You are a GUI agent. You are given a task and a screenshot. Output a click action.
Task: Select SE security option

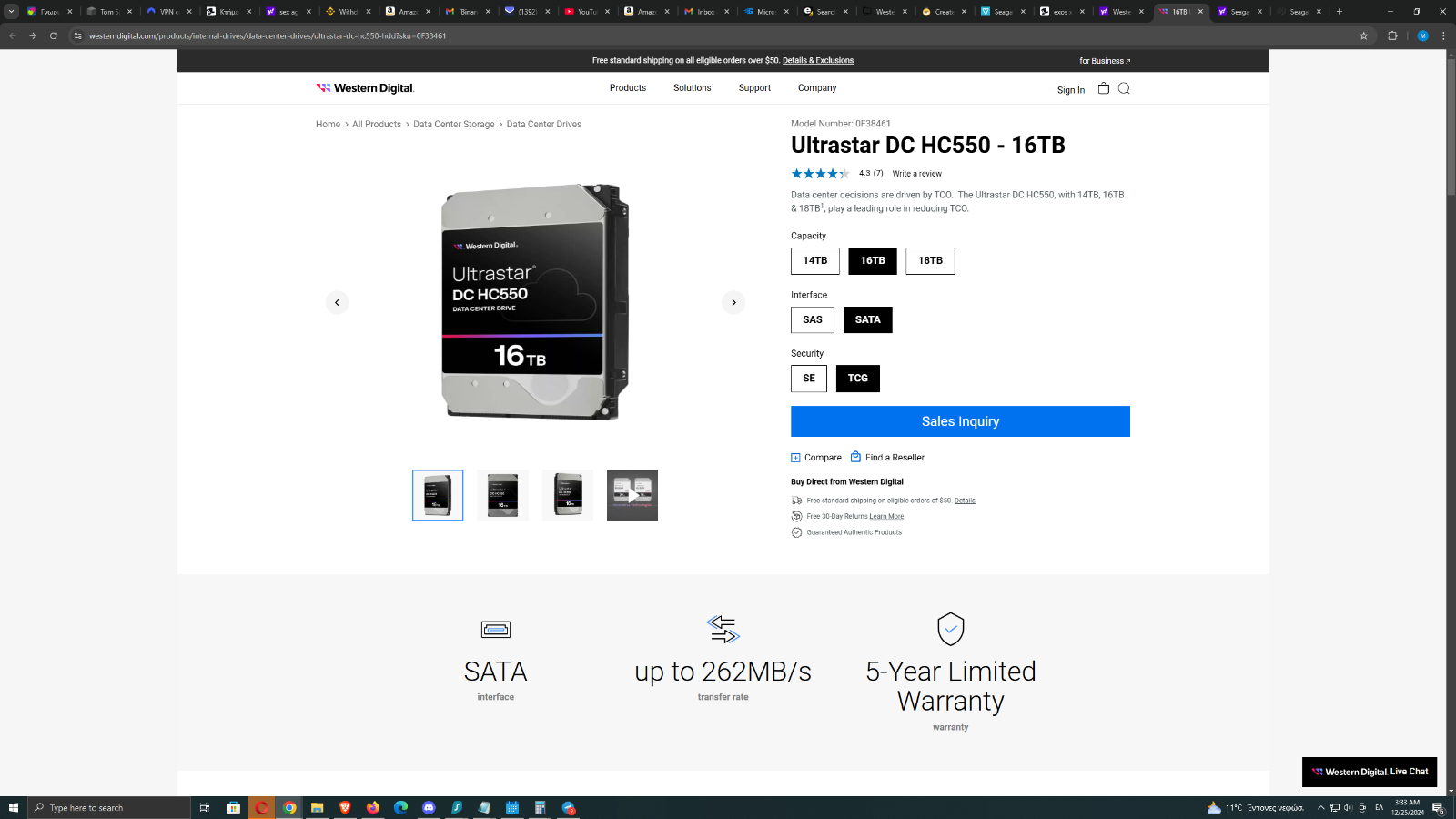(809, 379)
